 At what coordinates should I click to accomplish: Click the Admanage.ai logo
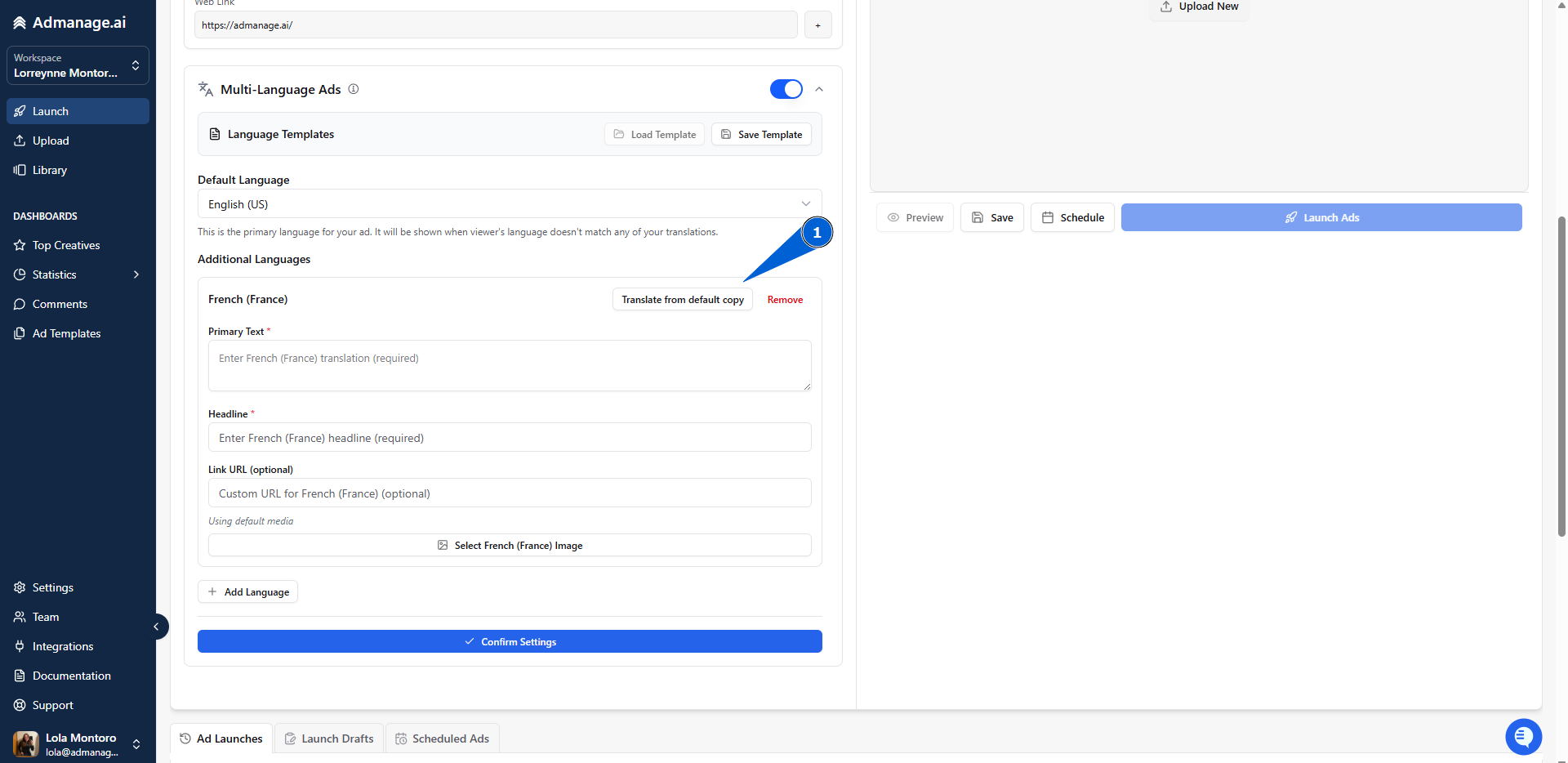69,23
